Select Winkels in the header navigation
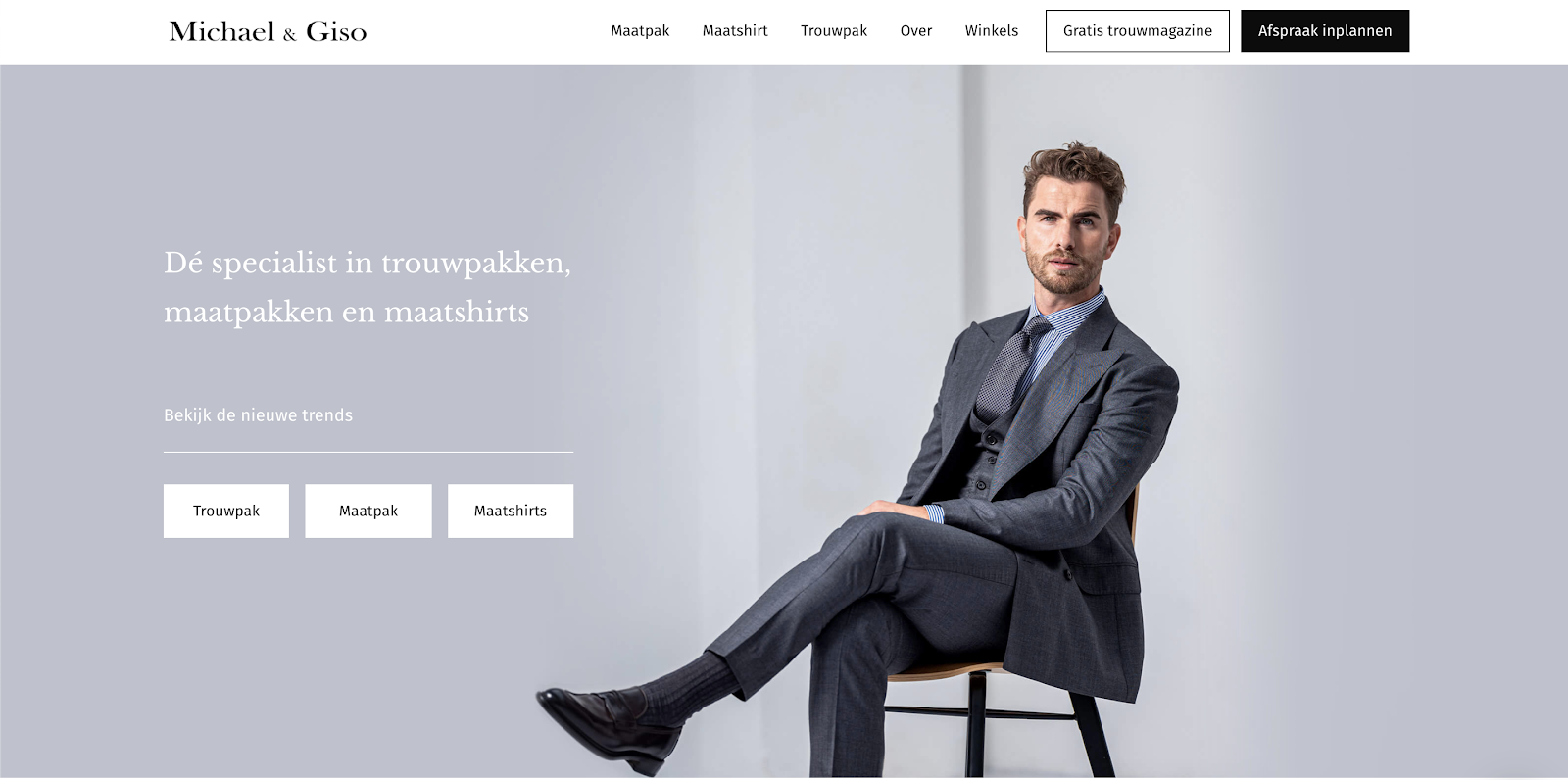 (x=992, y=31)
